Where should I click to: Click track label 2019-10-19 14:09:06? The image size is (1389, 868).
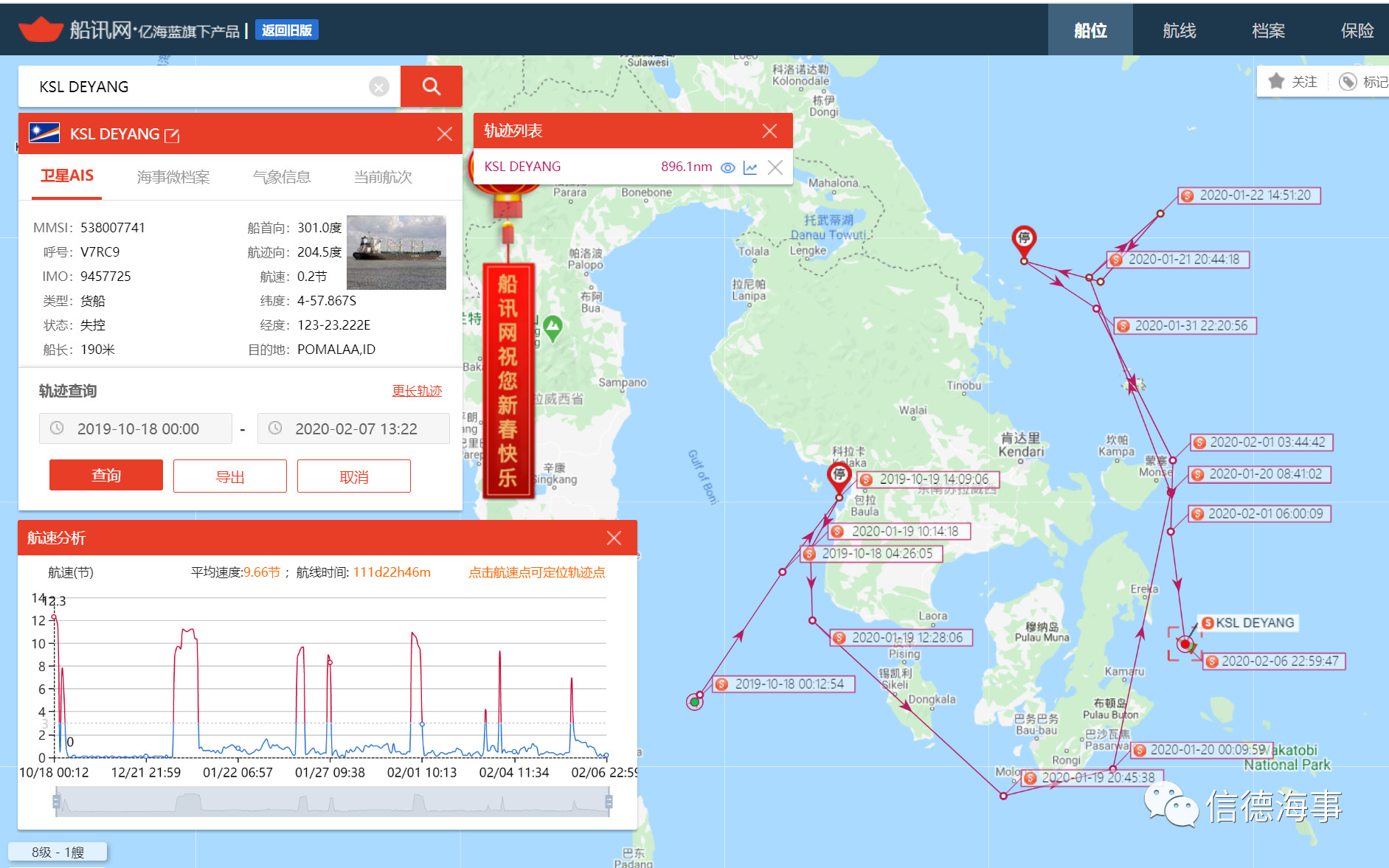[x=928, y=479]
